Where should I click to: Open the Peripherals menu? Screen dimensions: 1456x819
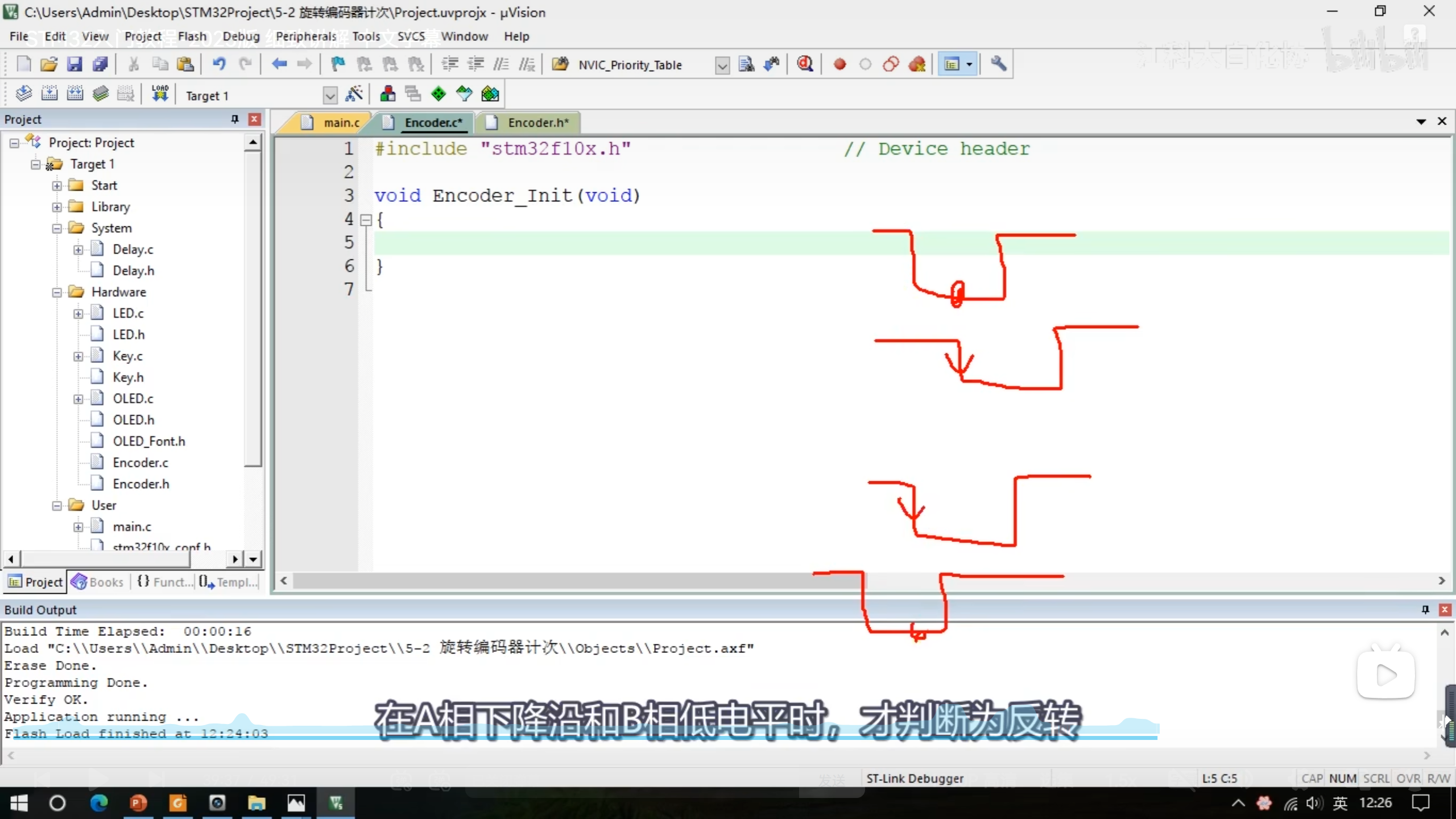point(305,36)
